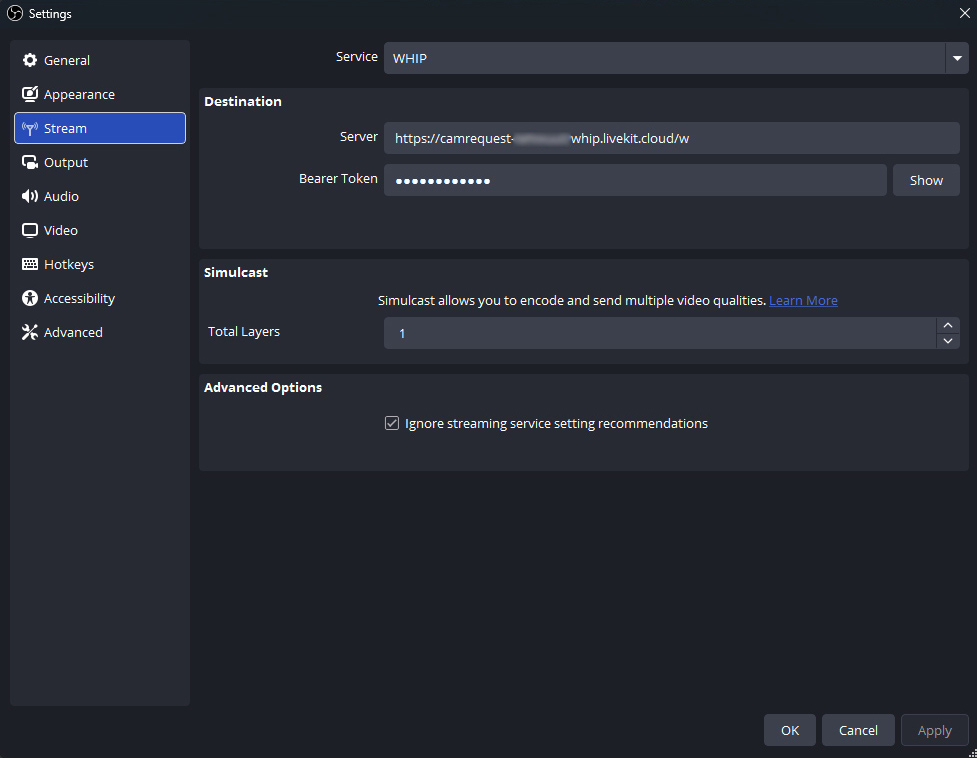The width and height of the screenshot is (977, 758).
Task: Open Video settings section
Action: (x=100, y=230)
